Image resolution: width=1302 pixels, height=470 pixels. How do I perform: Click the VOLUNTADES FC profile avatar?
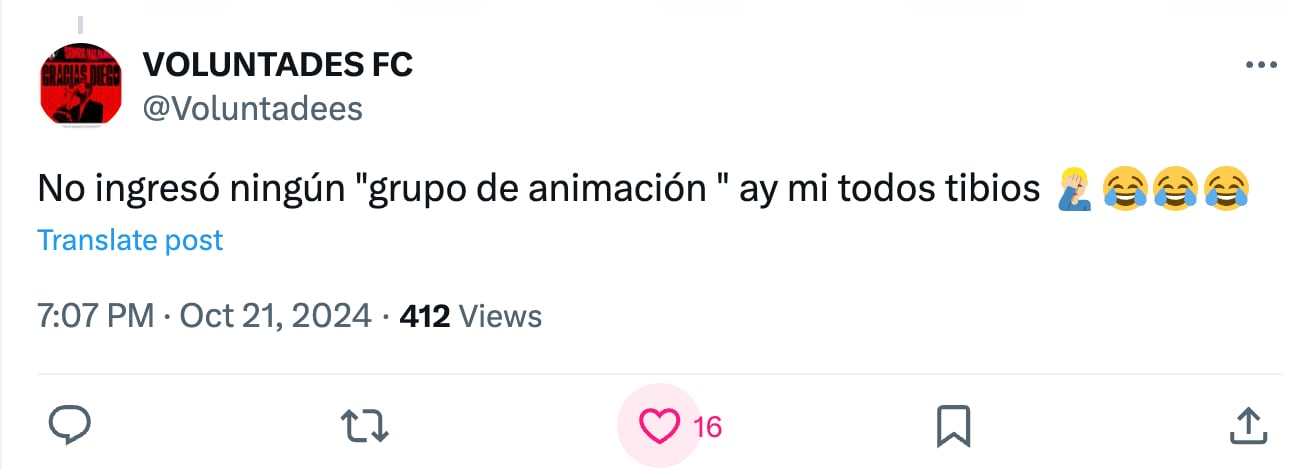(79, 84)
